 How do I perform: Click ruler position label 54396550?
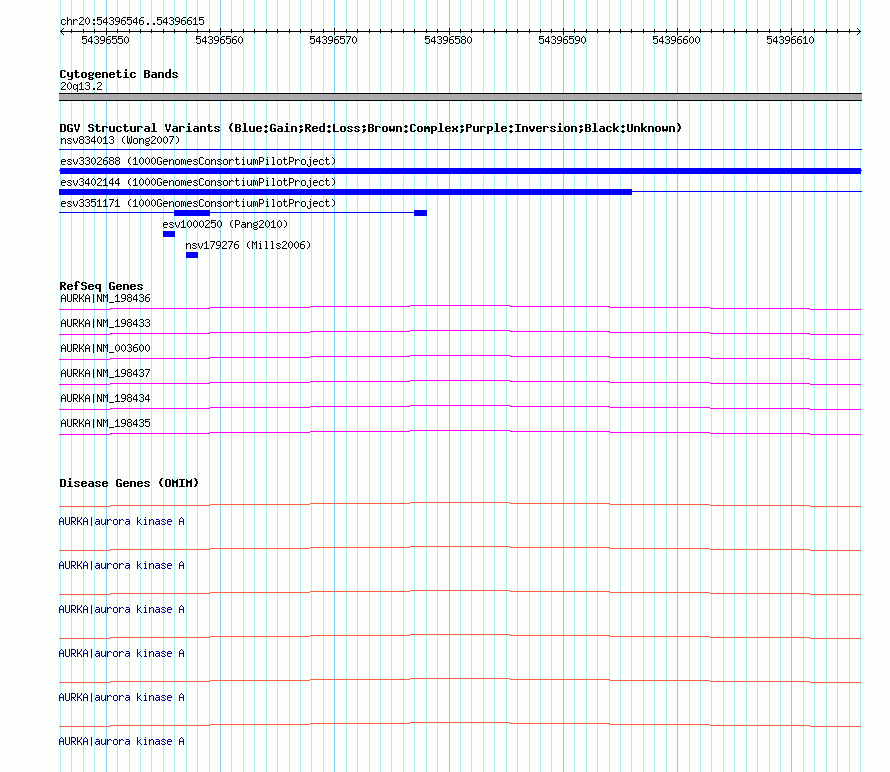pos(106,40)
